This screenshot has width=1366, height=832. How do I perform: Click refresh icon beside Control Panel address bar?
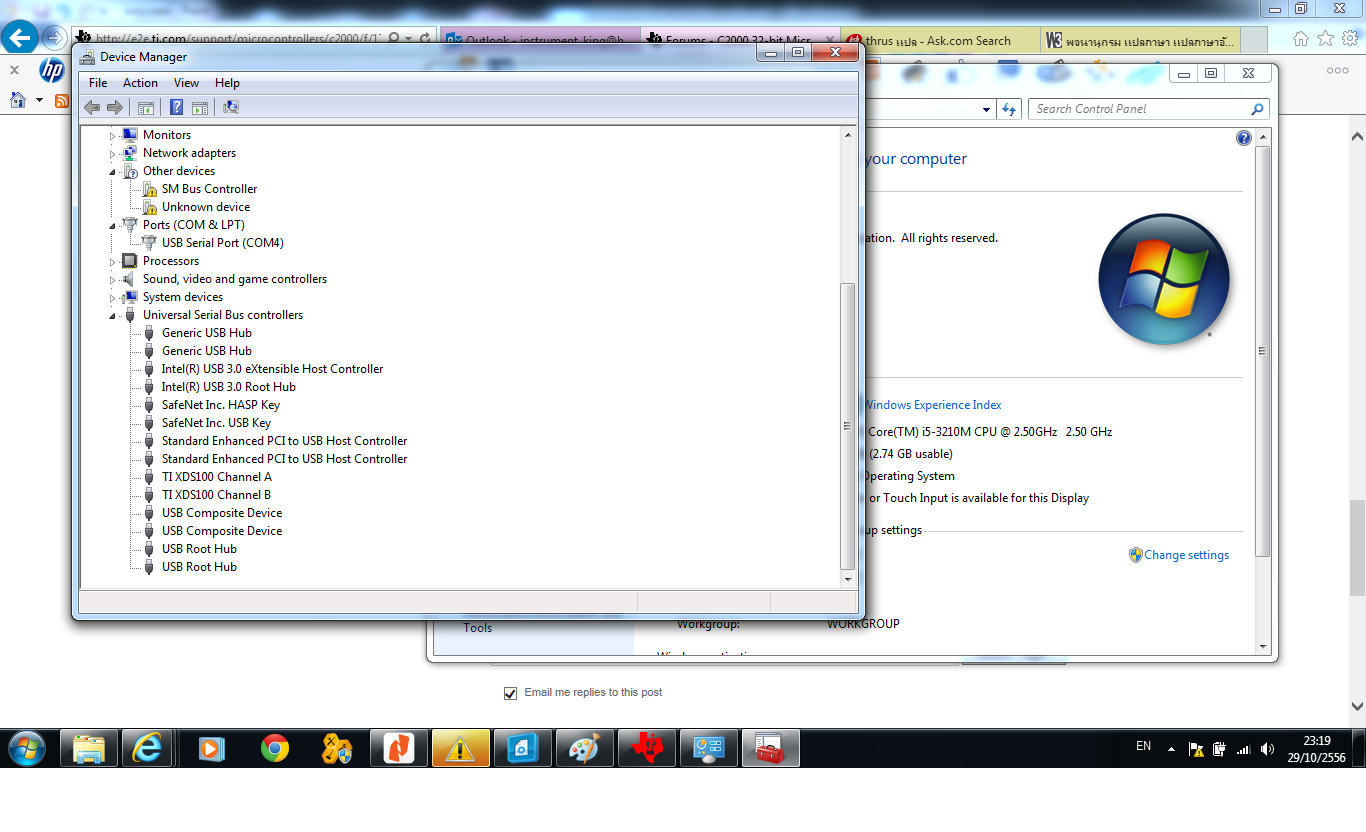[1009, 109]
